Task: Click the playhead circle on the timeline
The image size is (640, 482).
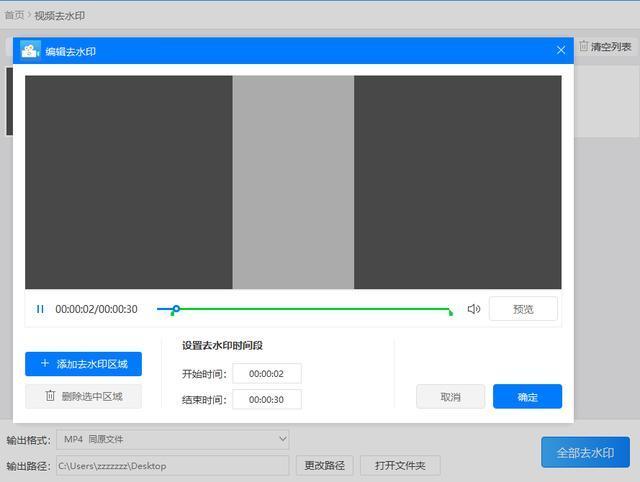Action: tap(176, 309)
